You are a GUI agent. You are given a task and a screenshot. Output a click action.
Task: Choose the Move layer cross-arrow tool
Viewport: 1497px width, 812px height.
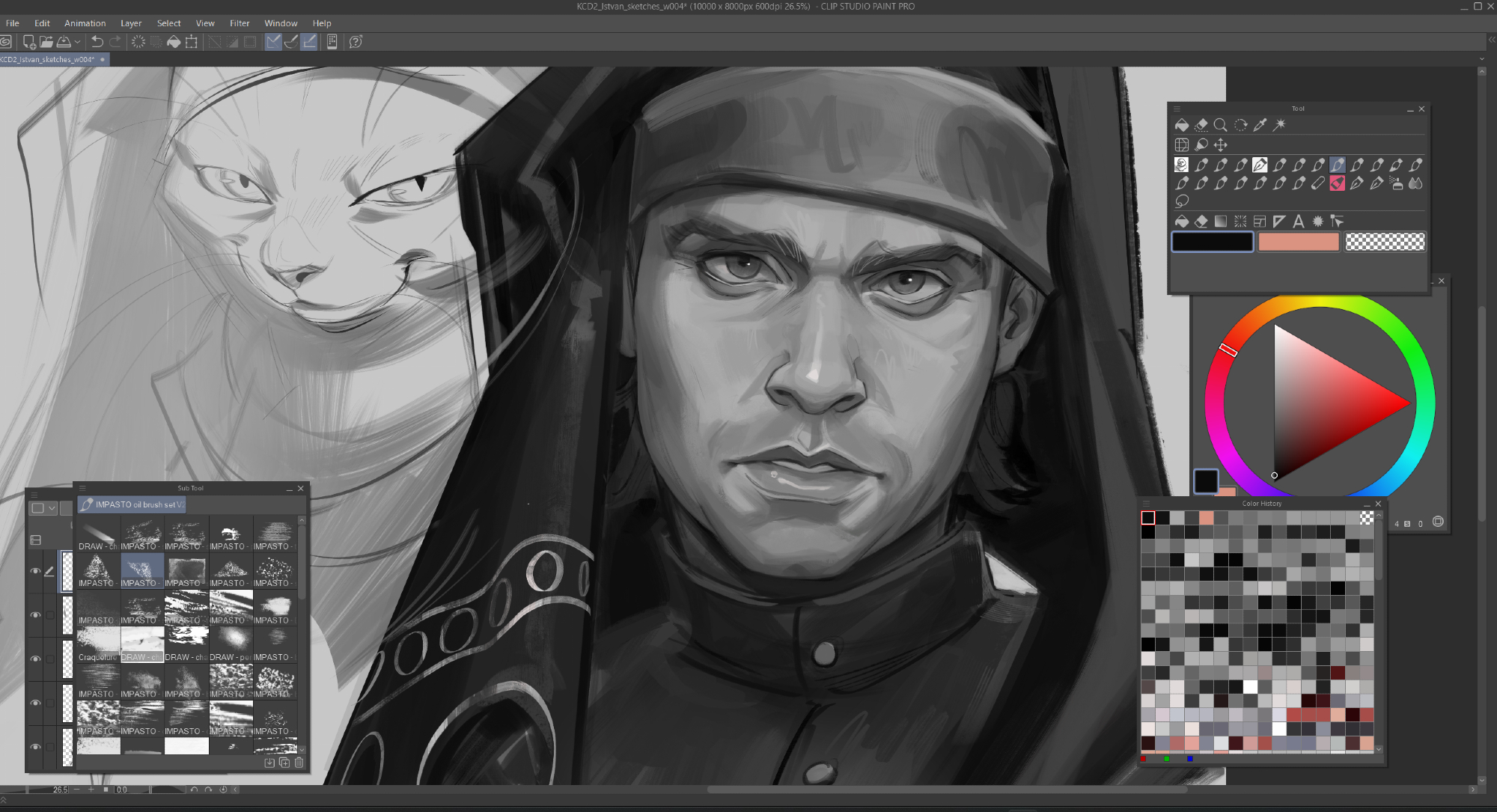pyautogui.click(x=1220, y=145)
